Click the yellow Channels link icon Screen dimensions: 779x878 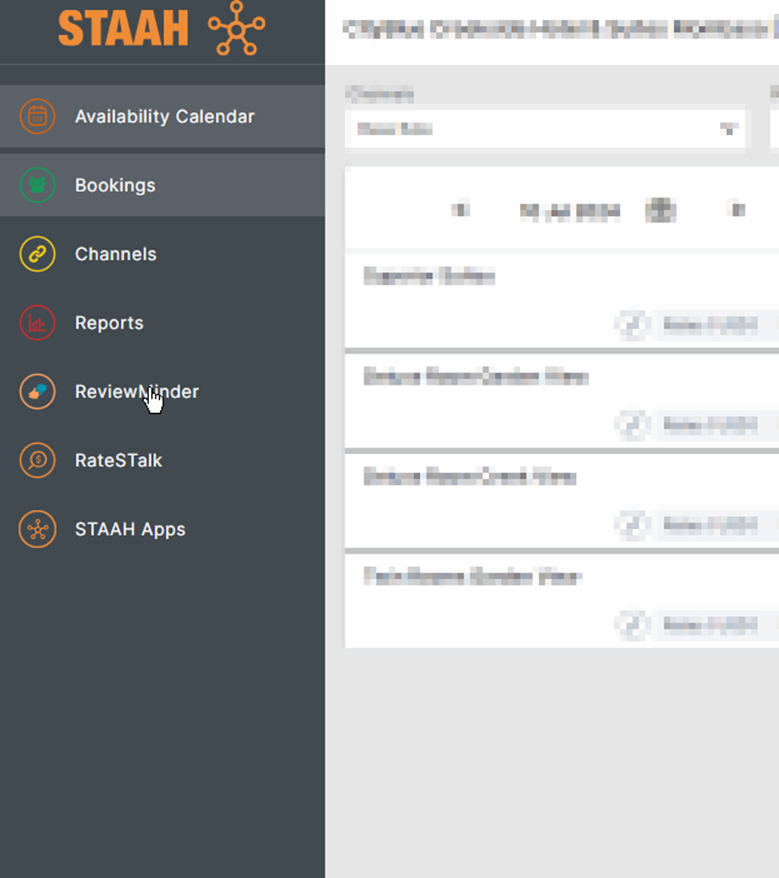pyautogui.click(x=38, y=254)
